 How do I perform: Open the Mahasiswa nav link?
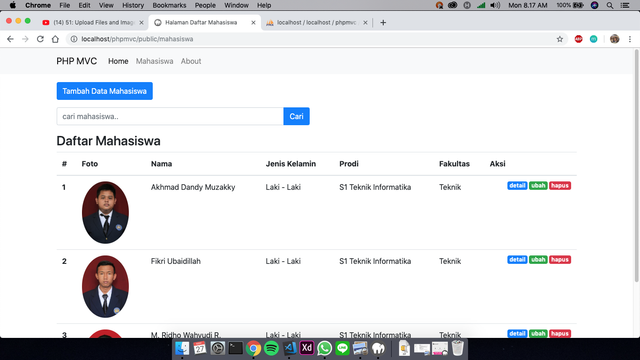154,61
